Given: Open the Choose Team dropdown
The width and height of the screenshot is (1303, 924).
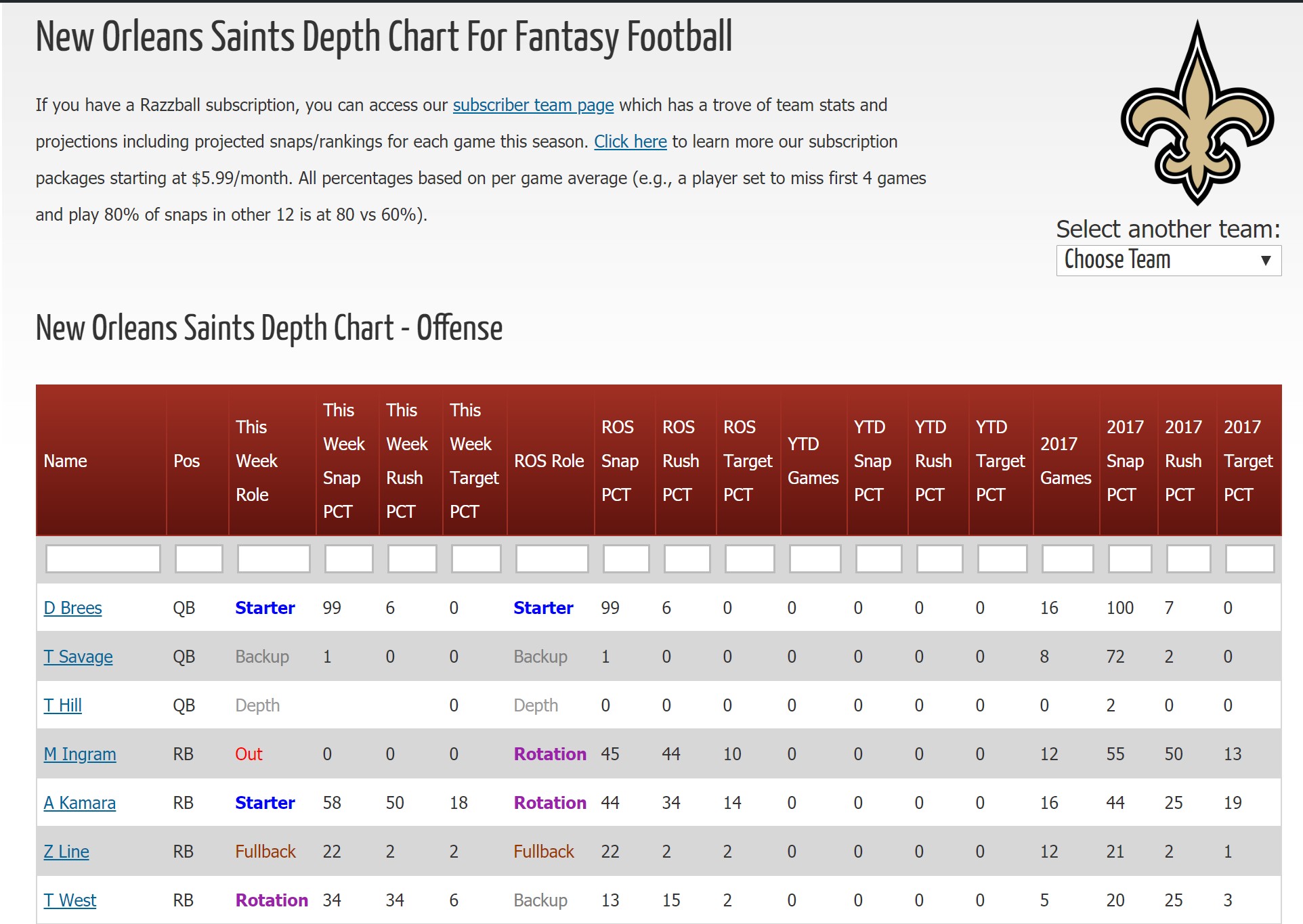Looking at the screenshot, I should (1168, 260).
